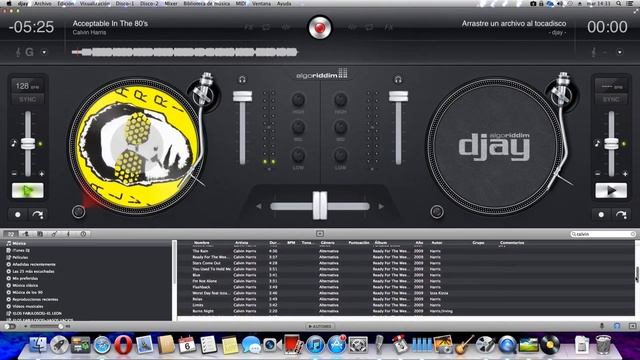This screenshot has width=640, height=360.
Task: Click the left channel volume fader
Action: pos(242,96)
